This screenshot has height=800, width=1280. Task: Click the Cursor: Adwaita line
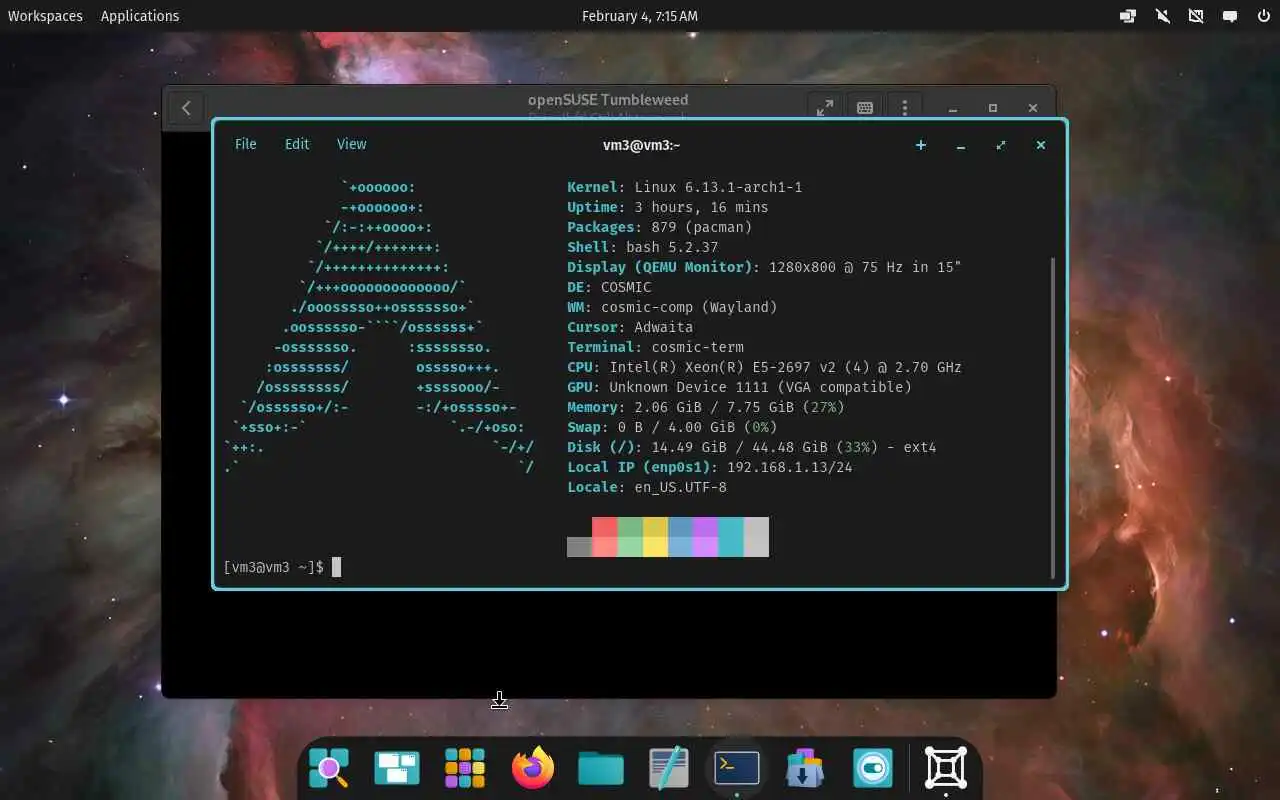630,327
